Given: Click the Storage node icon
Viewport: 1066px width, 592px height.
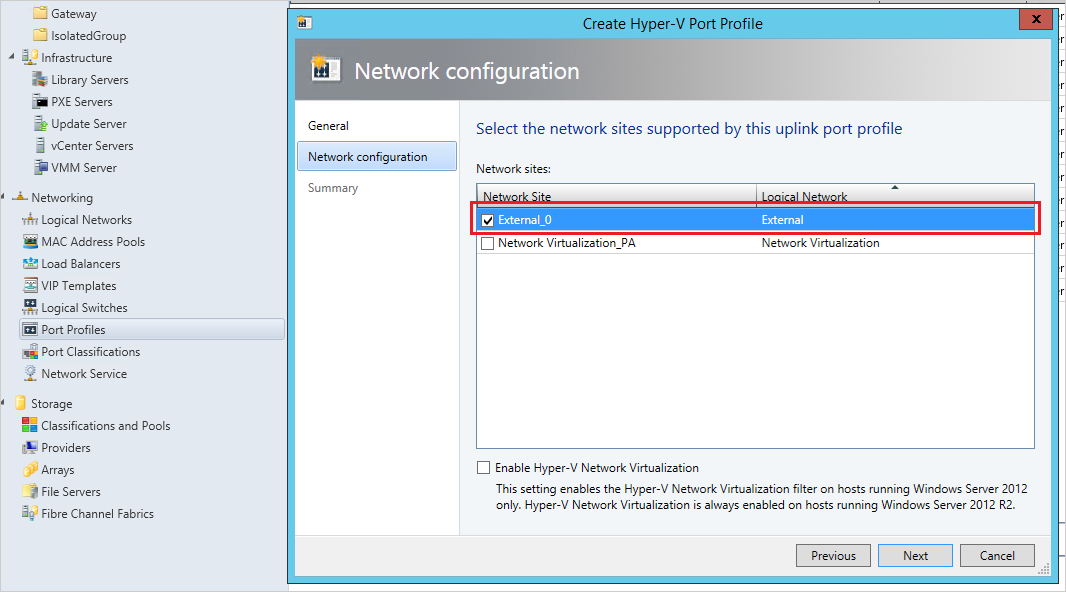Looking at the screenshot, I should point(20,403).
